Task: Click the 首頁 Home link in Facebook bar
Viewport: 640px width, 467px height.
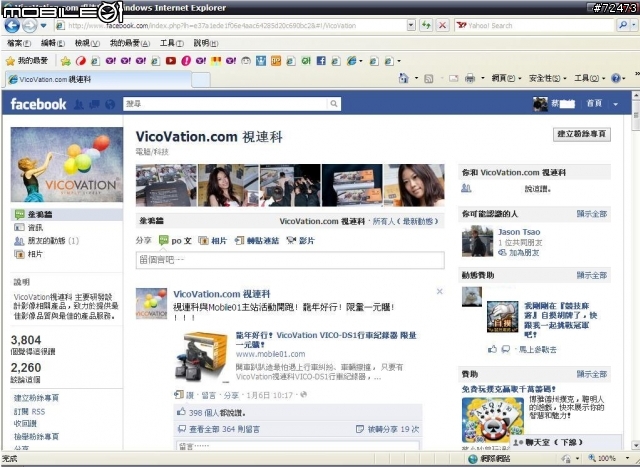Action: (594, 104)
